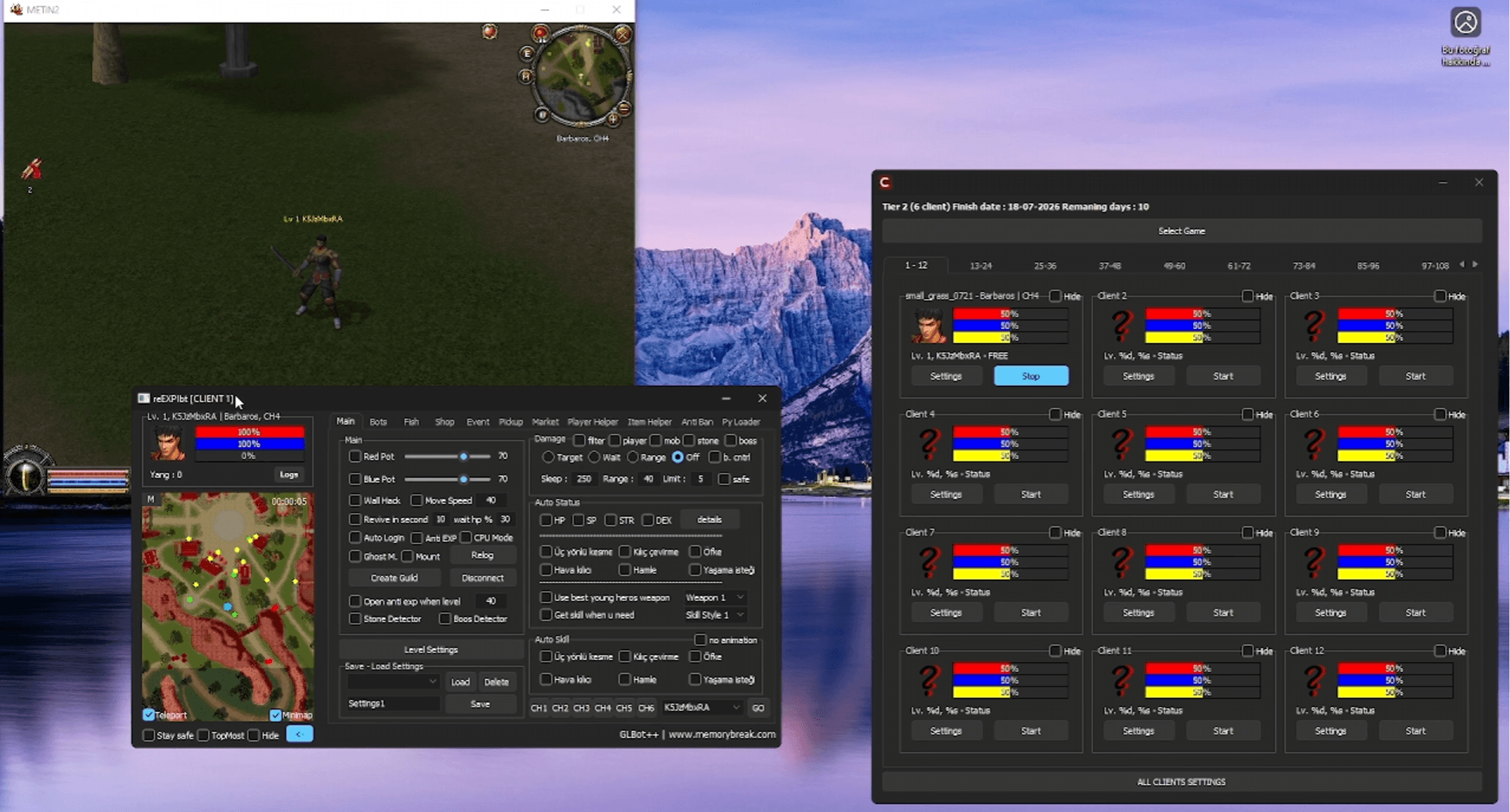Open the Select Game bar
Image resolution: width=1510 pixels, height=812 pixels.
1181,231
